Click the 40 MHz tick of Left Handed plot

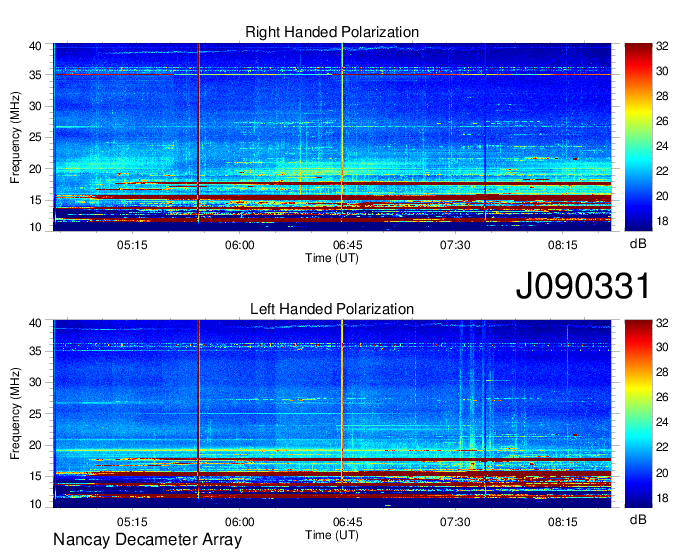(36, 323)
